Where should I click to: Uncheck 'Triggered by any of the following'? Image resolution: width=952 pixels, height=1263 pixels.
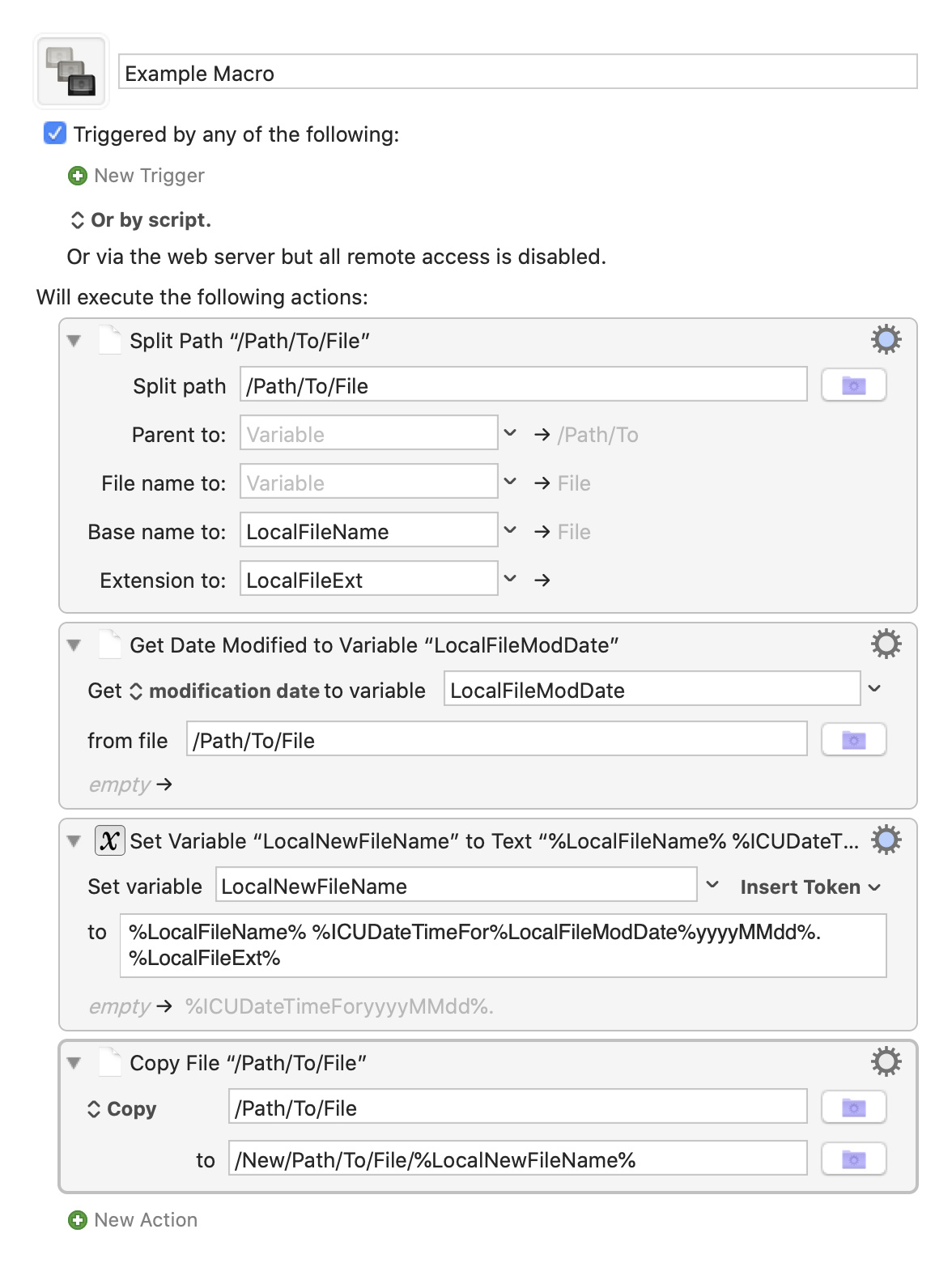tap(54, 133)
